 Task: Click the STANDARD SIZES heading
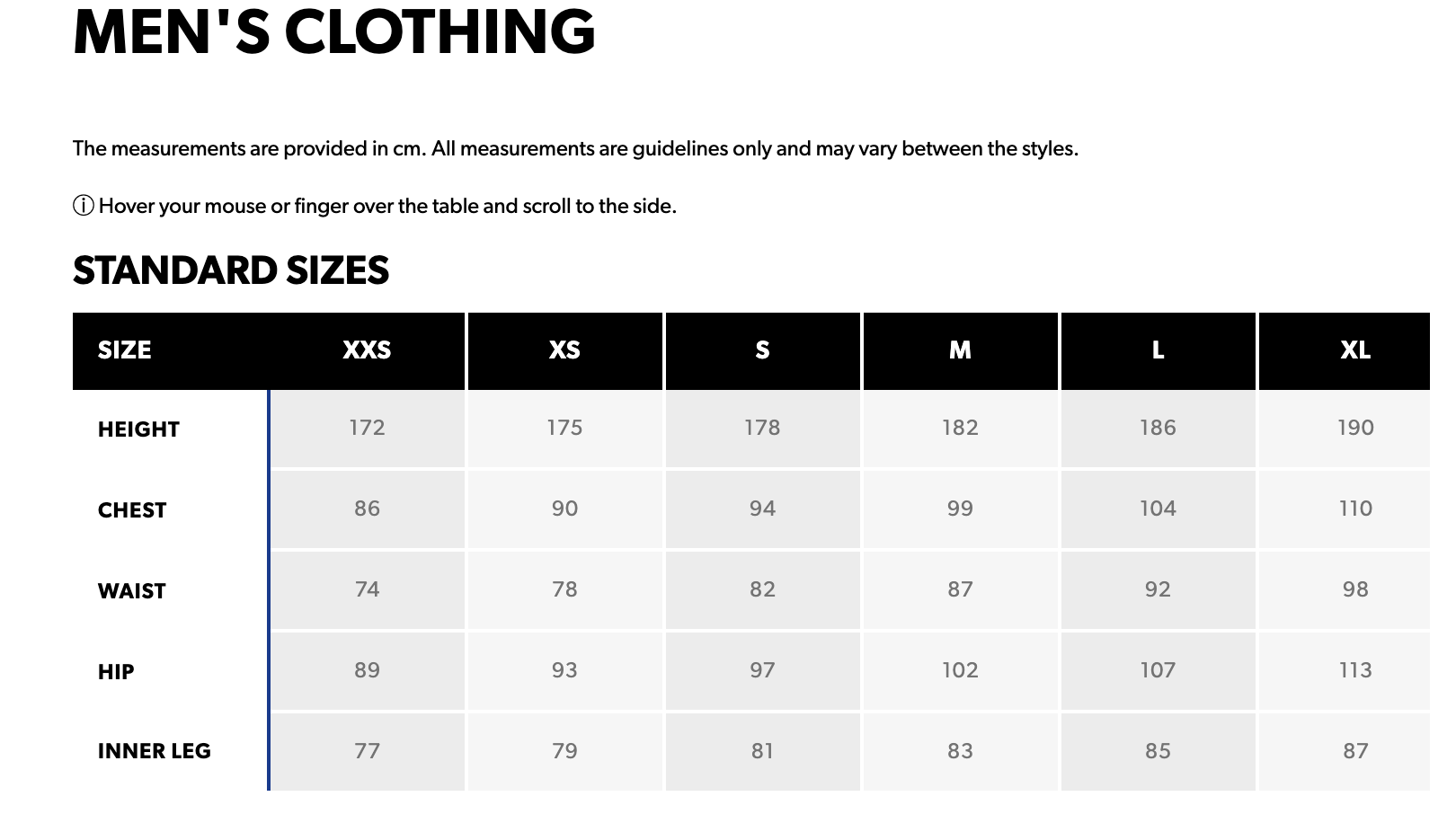click(231, 270)
